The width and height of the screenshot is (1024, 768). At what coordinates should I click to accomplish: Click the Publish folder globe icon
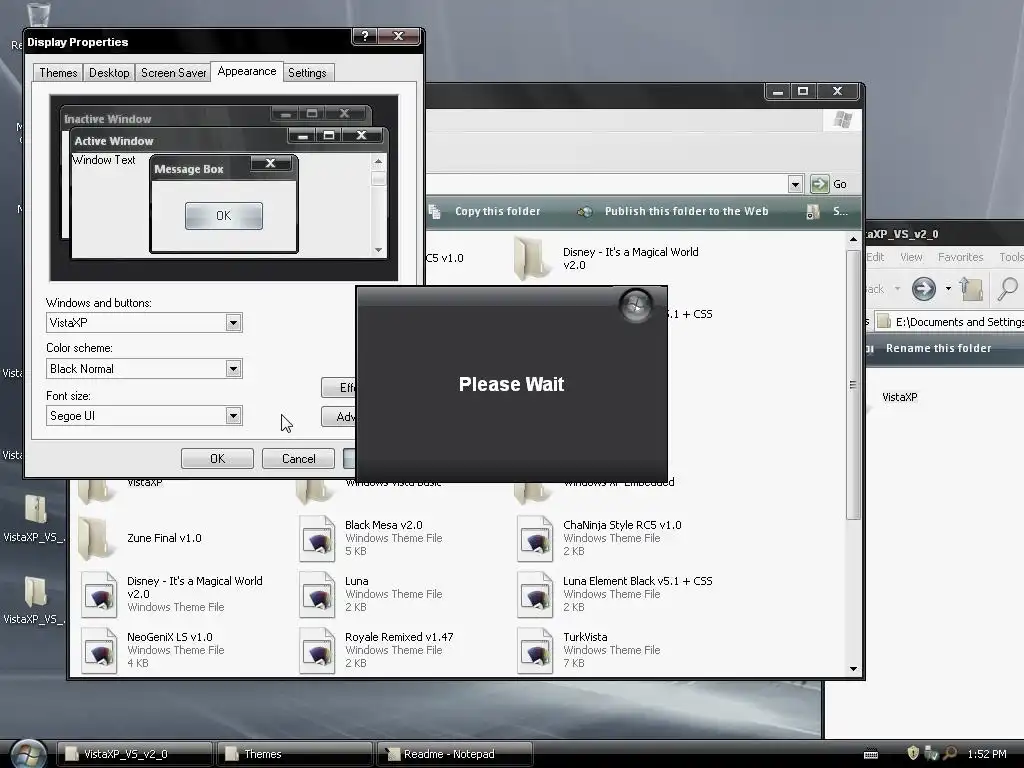tap(584, 211)
